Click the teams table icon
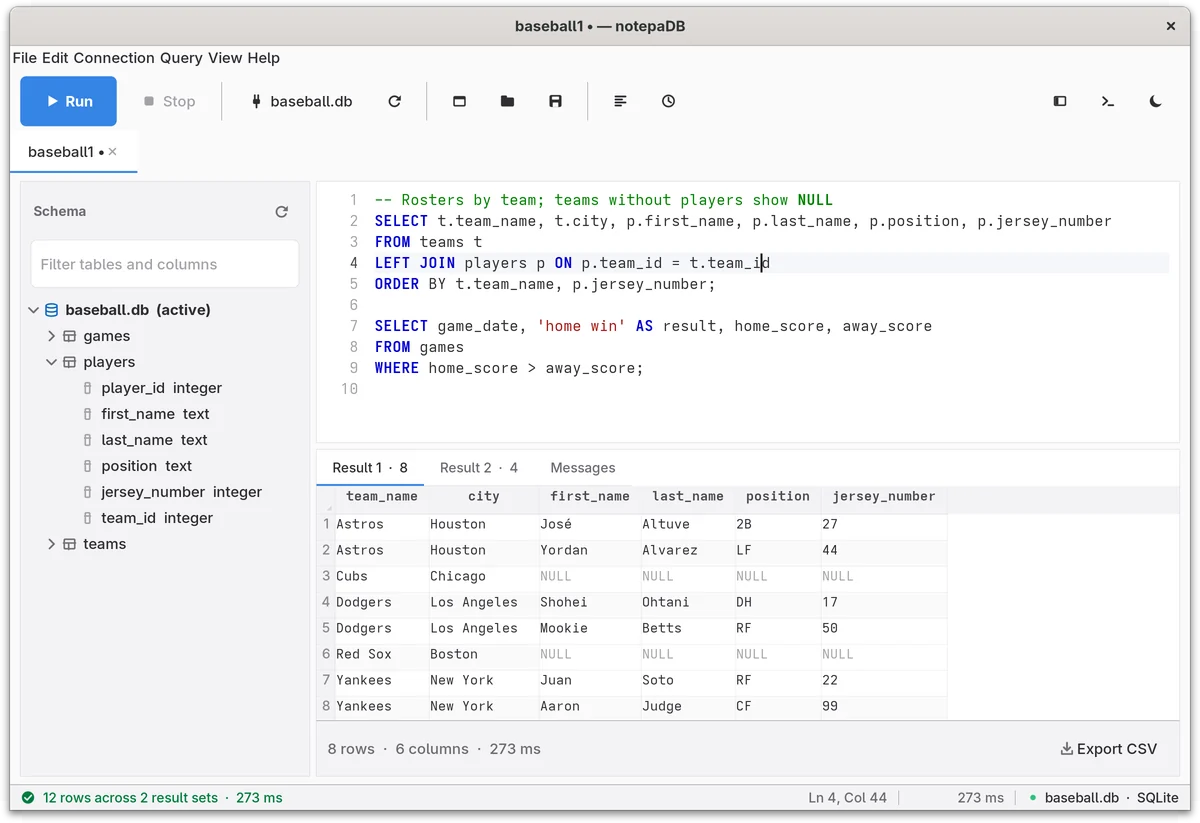The image size is (1200, 823). tap(70, 544)
